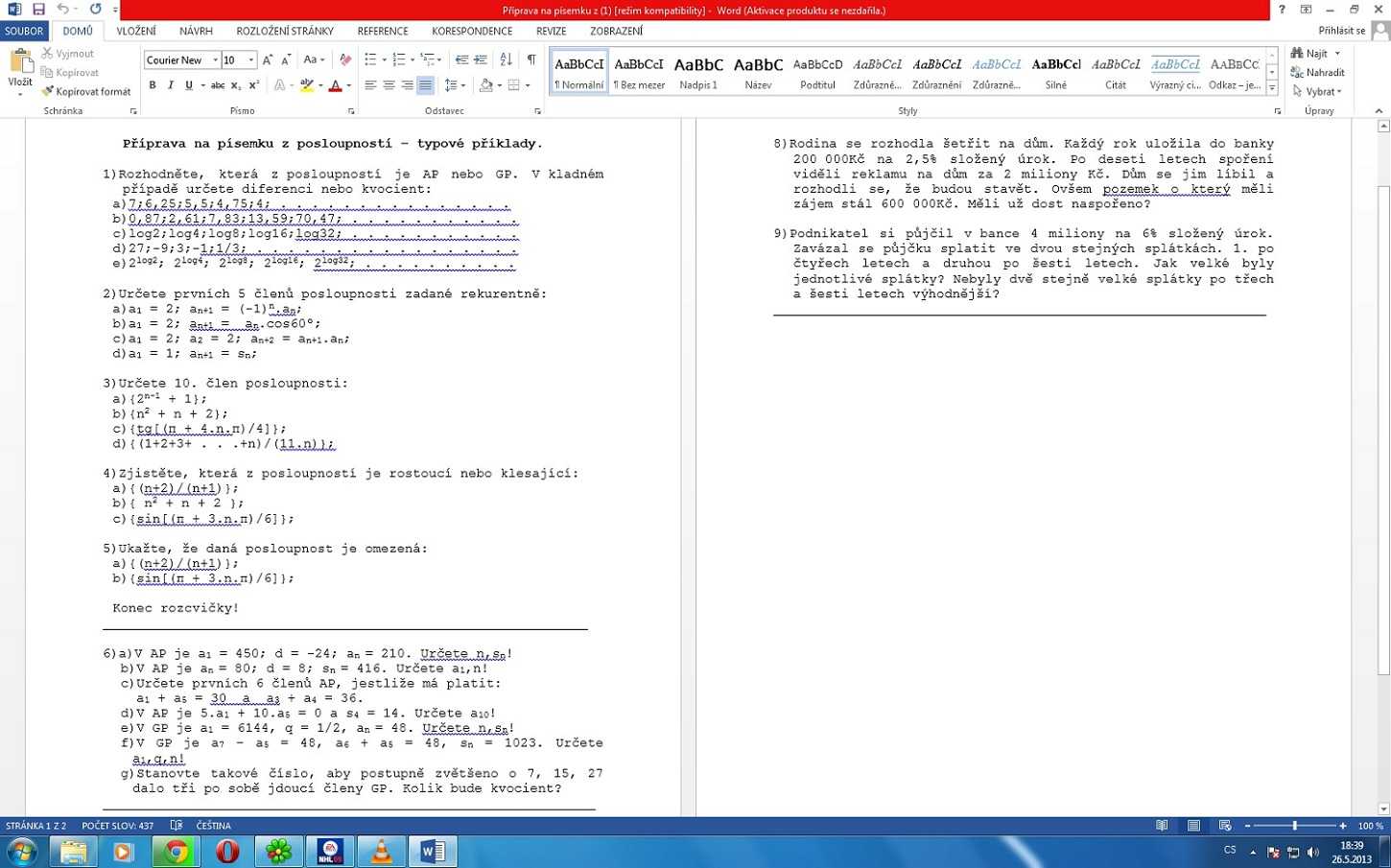The image size is (1391, 868).
Task: Apply the Bez mezer style
Action: coord(639,72)
